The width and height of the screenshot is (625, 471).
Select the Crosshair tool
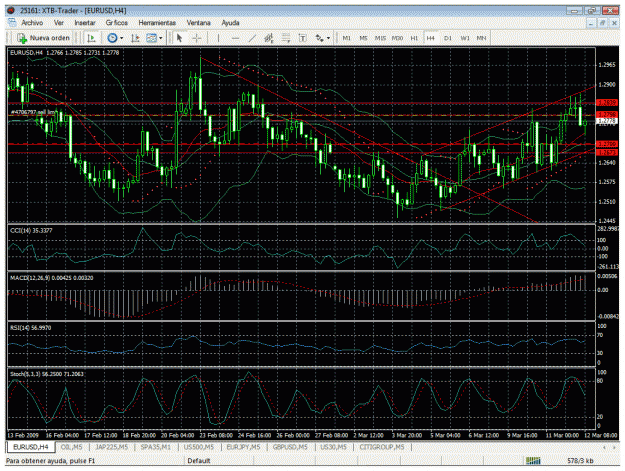click(x=197, y=38)
